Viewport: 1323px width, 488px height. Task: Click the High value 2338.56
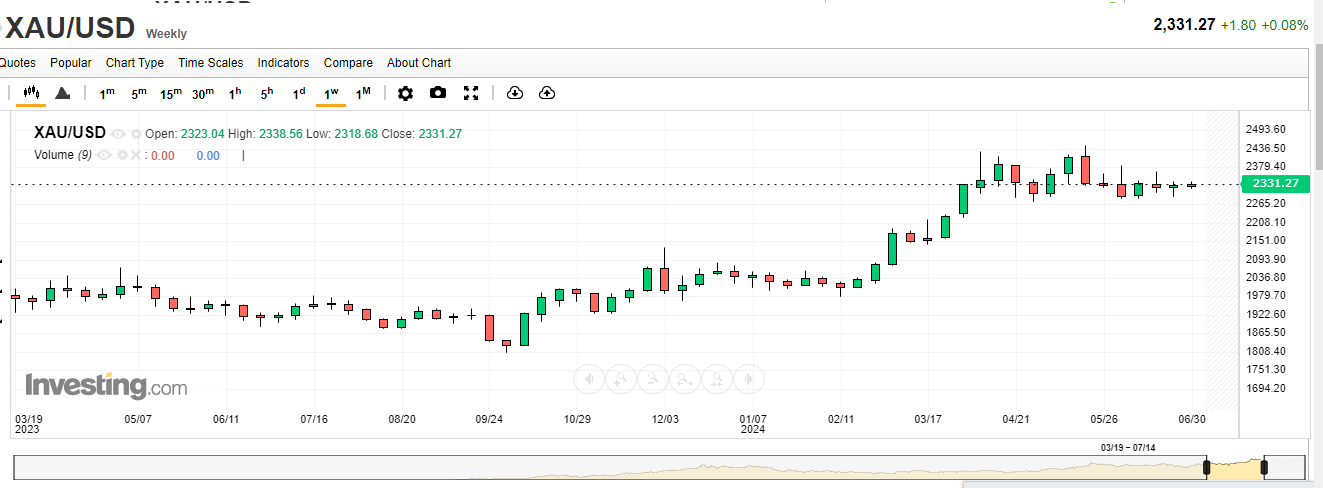coord(279,134)
